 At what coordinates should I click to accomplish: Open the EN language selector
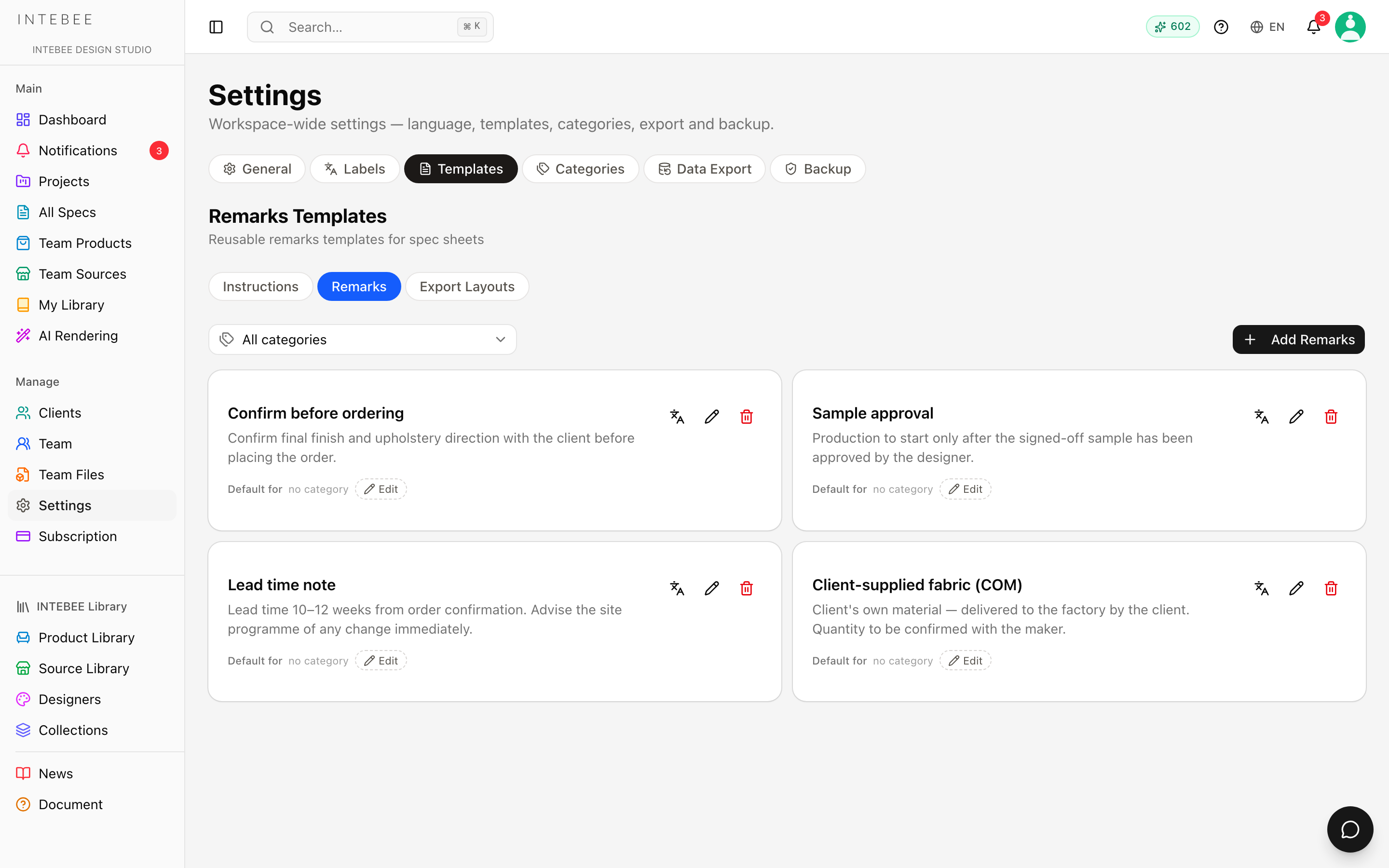point(1267,27)
